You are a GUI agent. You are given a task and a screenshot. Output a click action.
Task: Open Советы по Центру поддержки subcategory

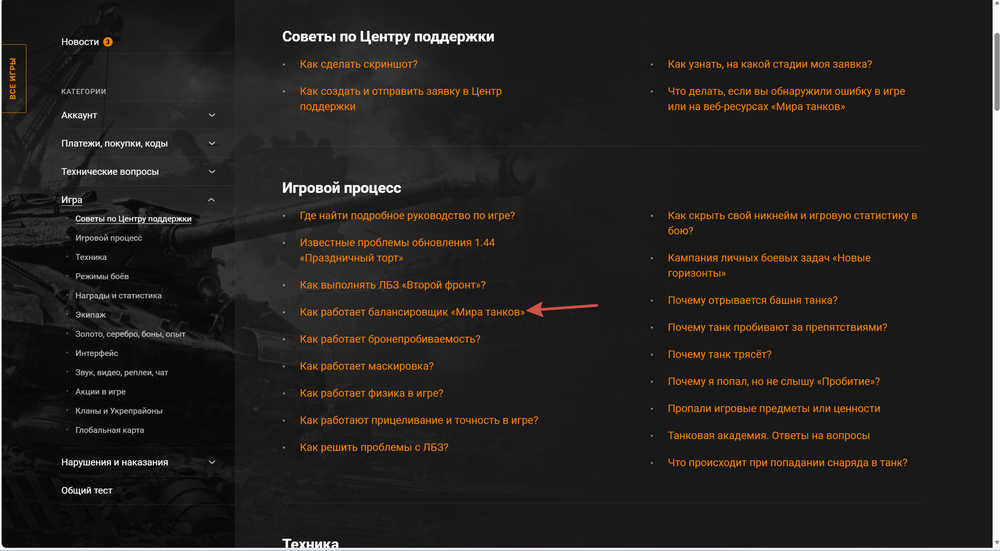coord(133,219)
